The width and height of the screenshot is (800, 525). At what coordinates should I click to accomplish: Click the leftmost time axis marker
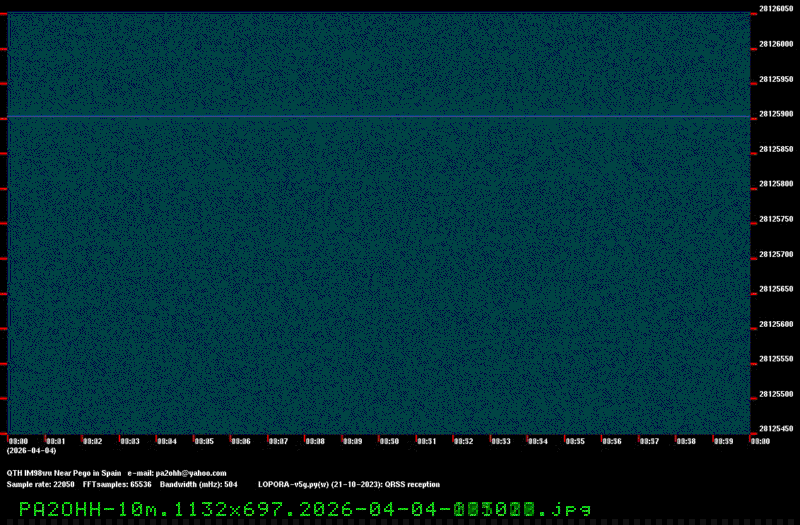coord(18,441)
